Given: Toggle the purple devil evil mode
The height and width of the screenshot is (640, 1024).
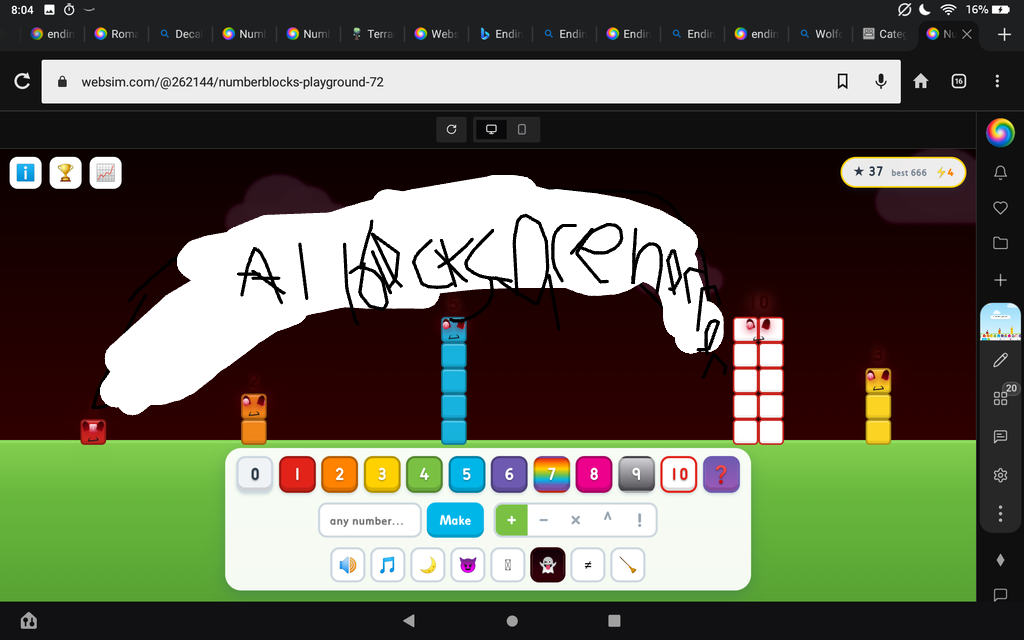Looking at the screenshot, I should click(468, 565).
